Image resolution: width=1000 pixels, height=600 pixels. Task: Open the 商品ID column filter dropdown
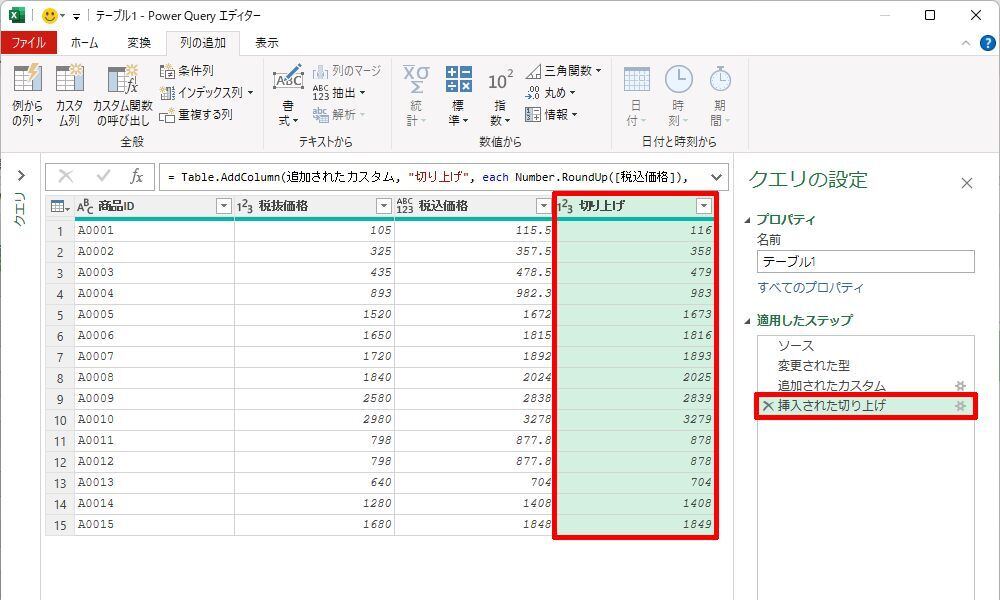click(224, 206)
